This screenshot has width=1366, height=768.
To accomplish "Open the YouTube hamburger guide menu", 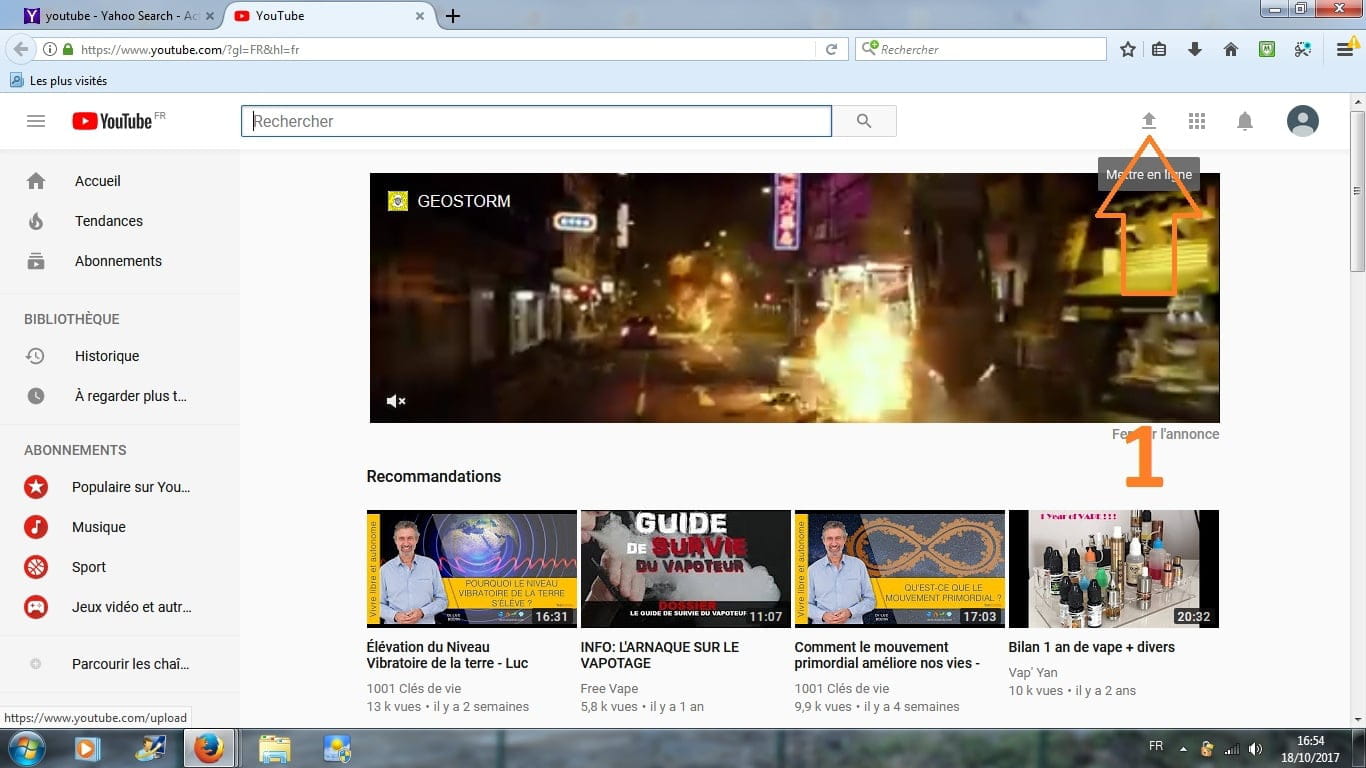I will click(x=36, y=121).
